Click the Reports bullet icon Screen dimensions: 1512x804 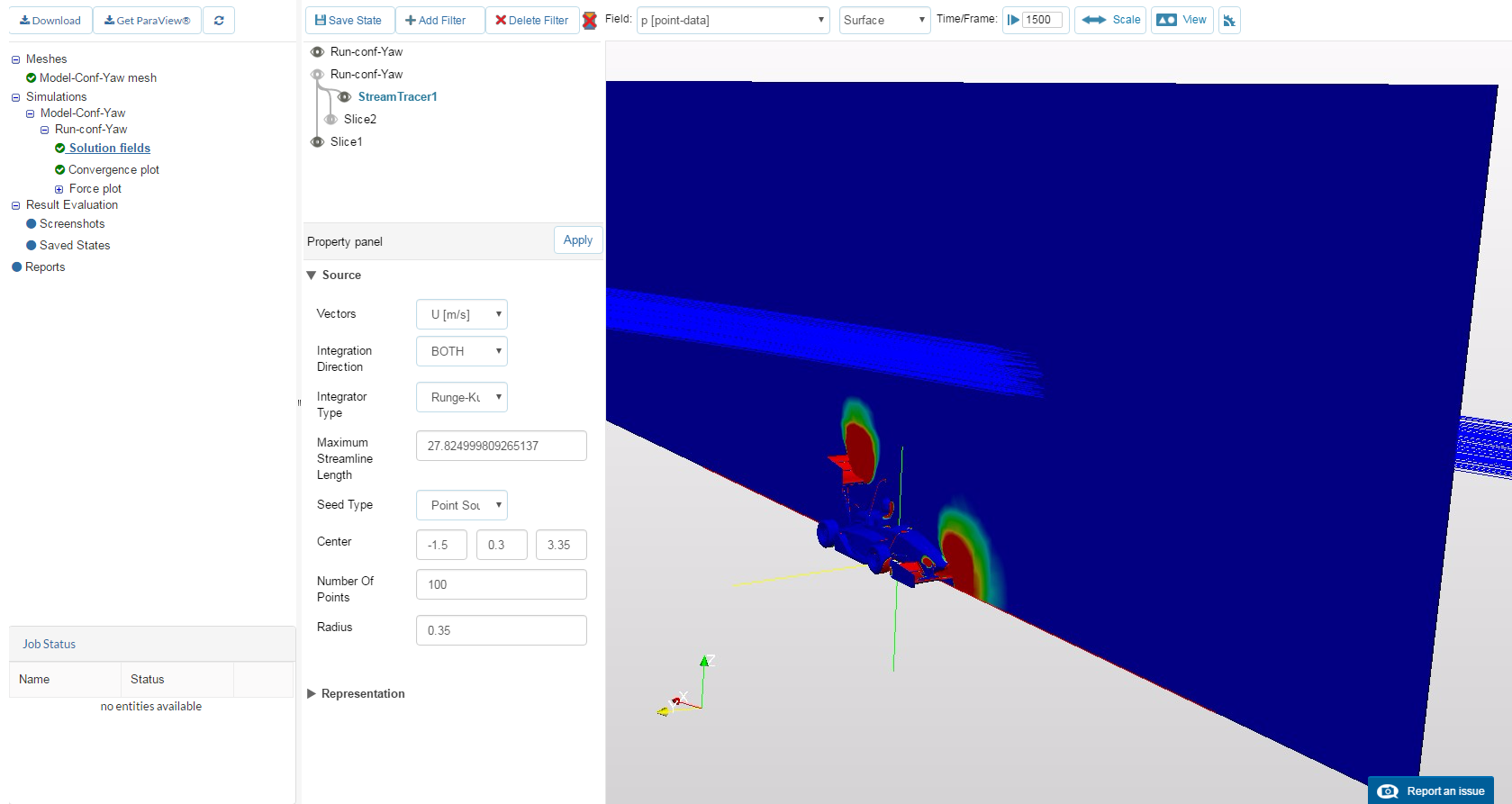(16, 266)
